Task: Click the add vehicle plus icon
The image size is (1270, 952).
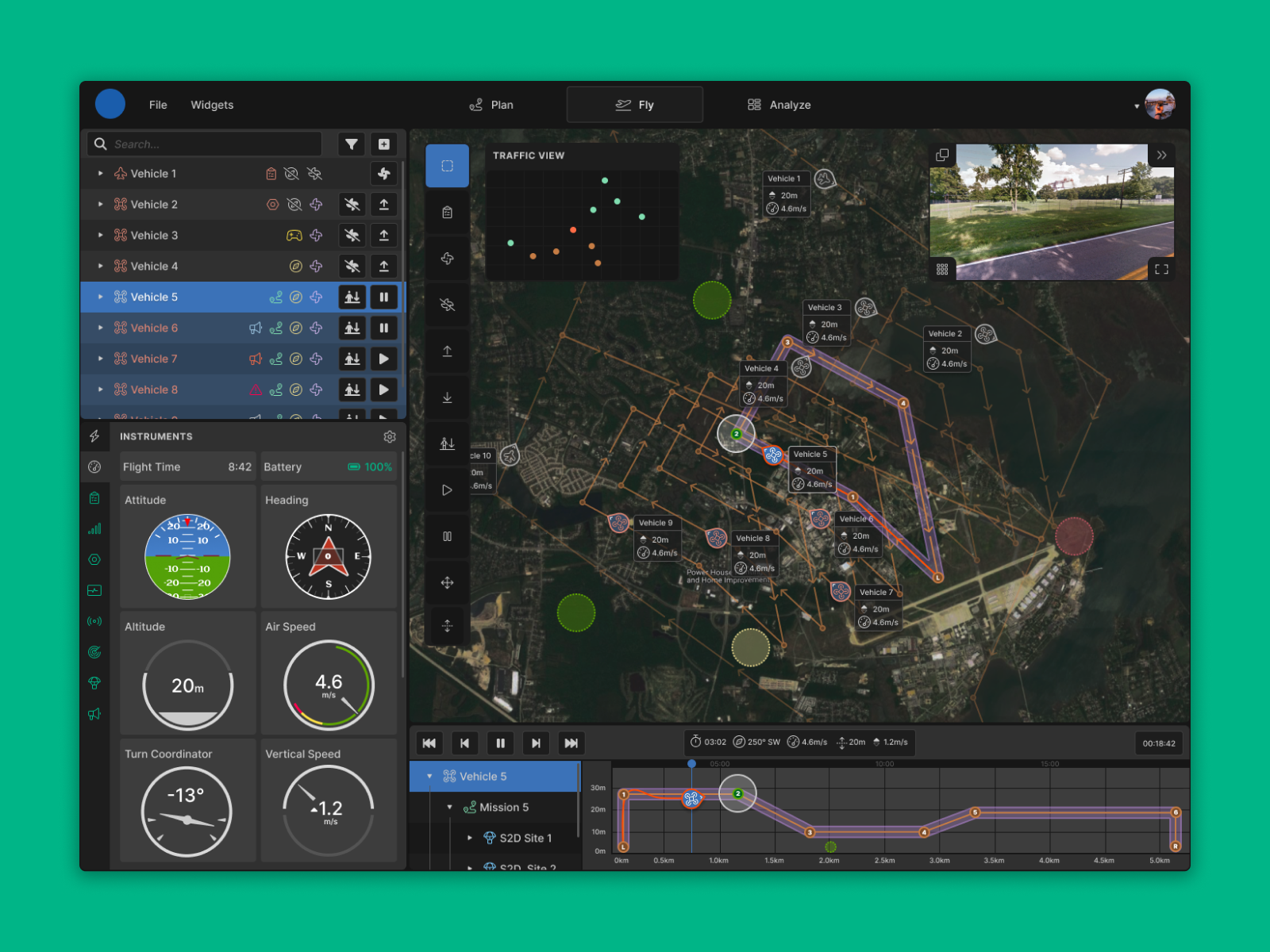Action: (x=384, y=144)
